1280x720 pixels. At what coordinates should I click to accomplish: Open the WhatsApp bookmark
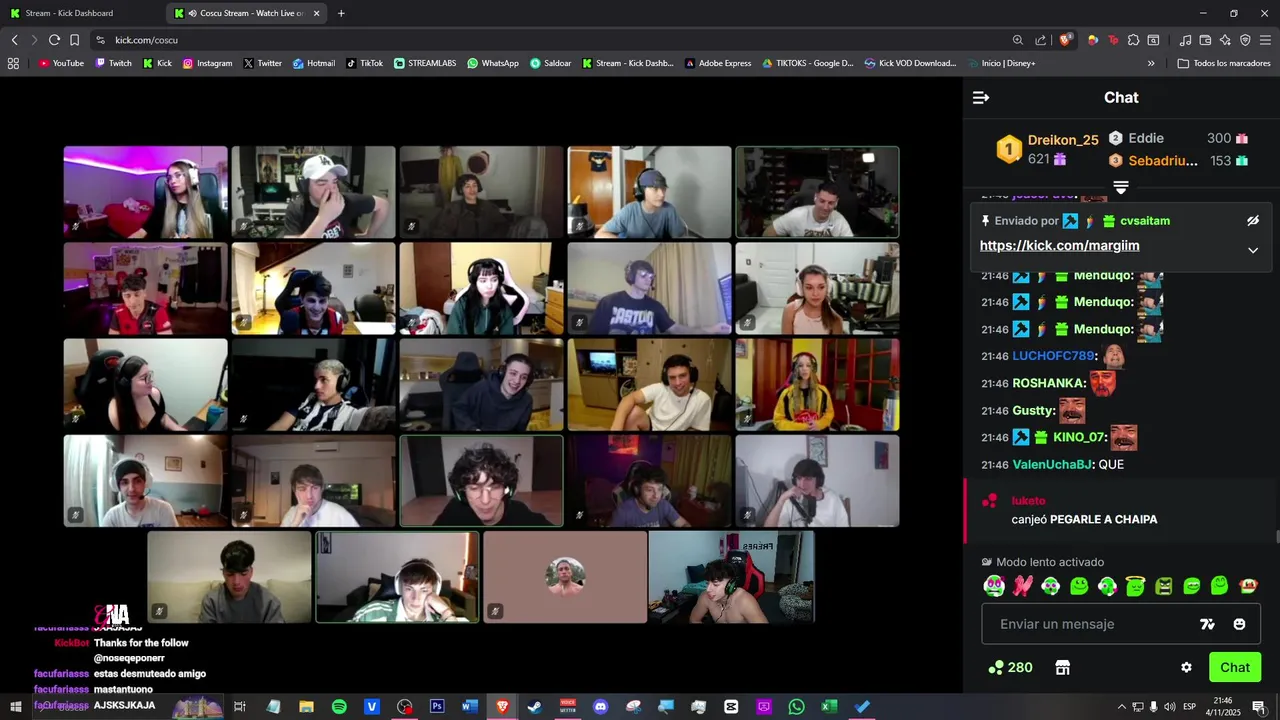pos(493,63)
